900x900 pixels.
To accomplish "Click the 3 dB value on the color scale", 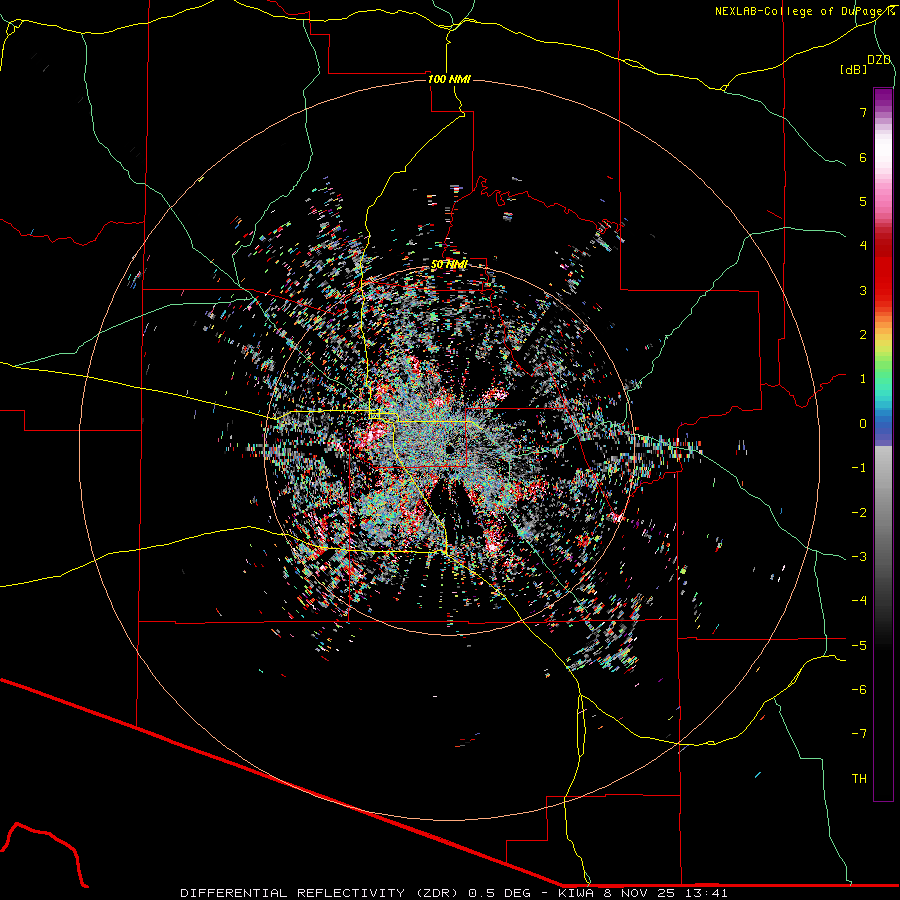I will tap(863, 290).
